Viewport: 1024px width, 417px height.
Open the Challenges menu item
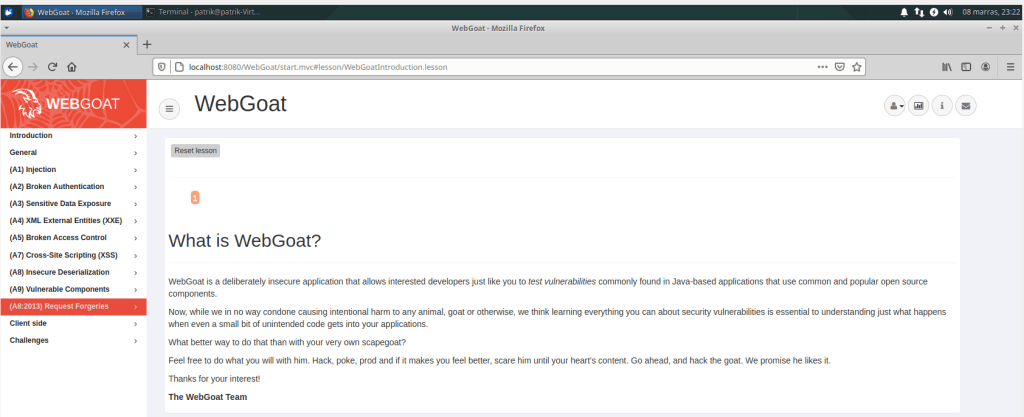tap(72, 340)
